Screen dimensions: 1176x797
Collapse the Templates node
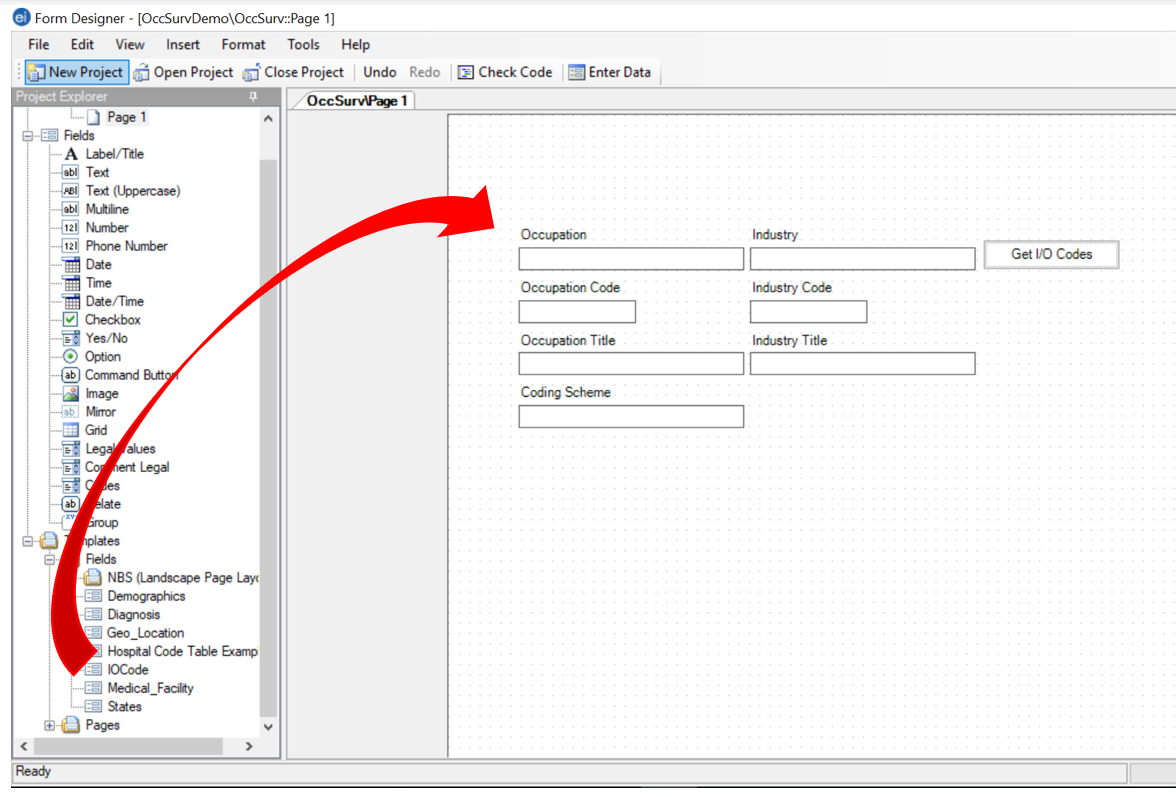[x=28, y=541]
